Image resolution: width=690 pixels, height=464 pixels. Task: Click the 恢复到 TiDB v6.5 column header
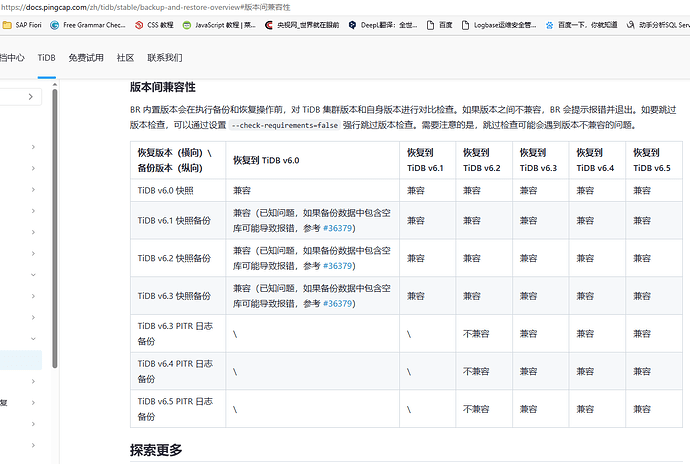pos(652,160)
